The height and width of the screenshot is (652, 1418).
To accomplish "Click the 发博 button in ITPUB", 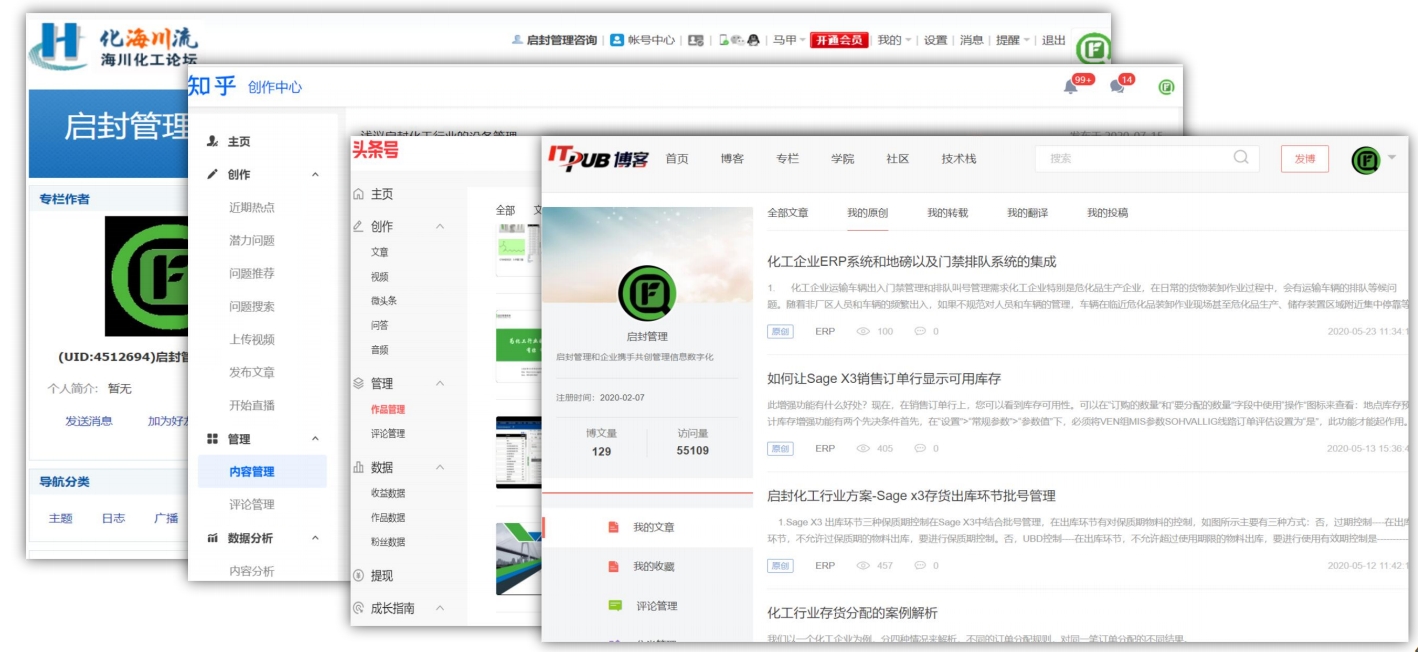I will click(1305, 159).
